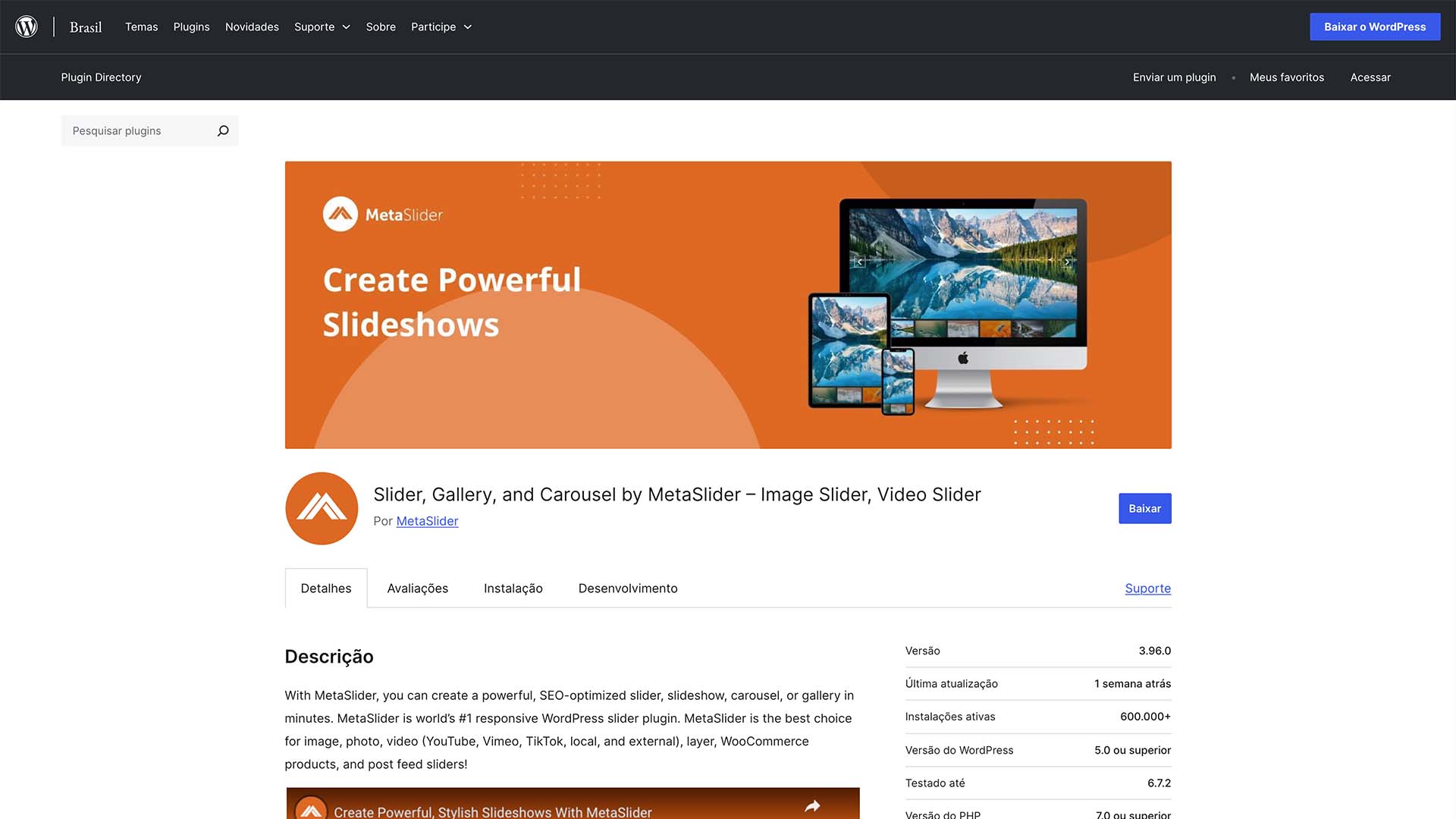Click the Baixar o WordPress button

[1375, 27]
